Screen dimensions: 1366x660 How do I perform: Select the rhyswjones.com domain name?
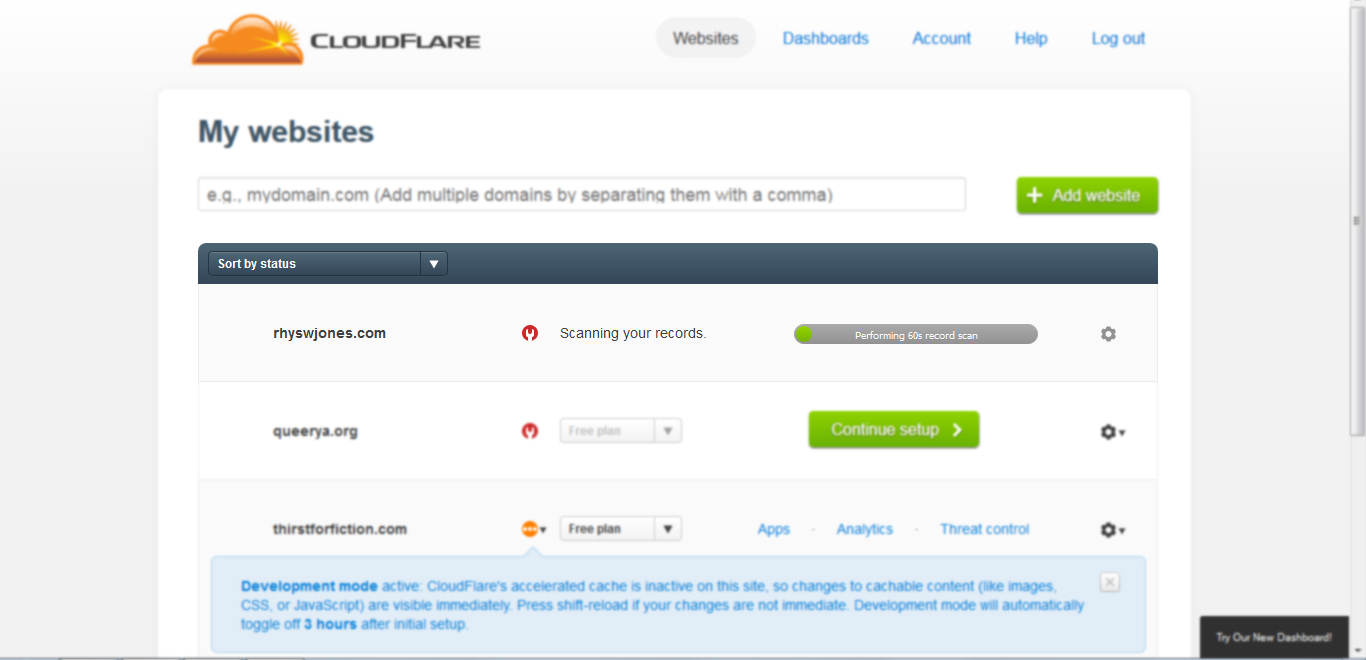click(x=330, y=333)
